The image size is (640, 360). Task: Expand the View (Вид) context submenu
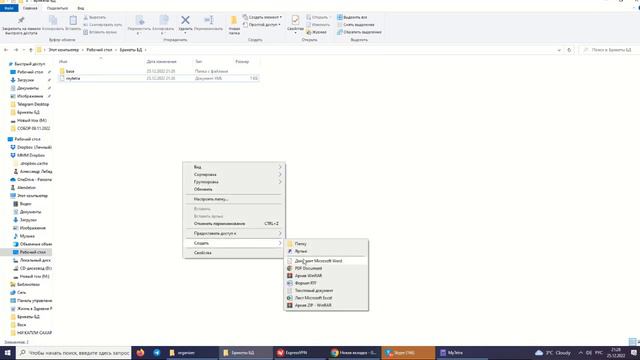pyautogui.click(x=233, y=167)
